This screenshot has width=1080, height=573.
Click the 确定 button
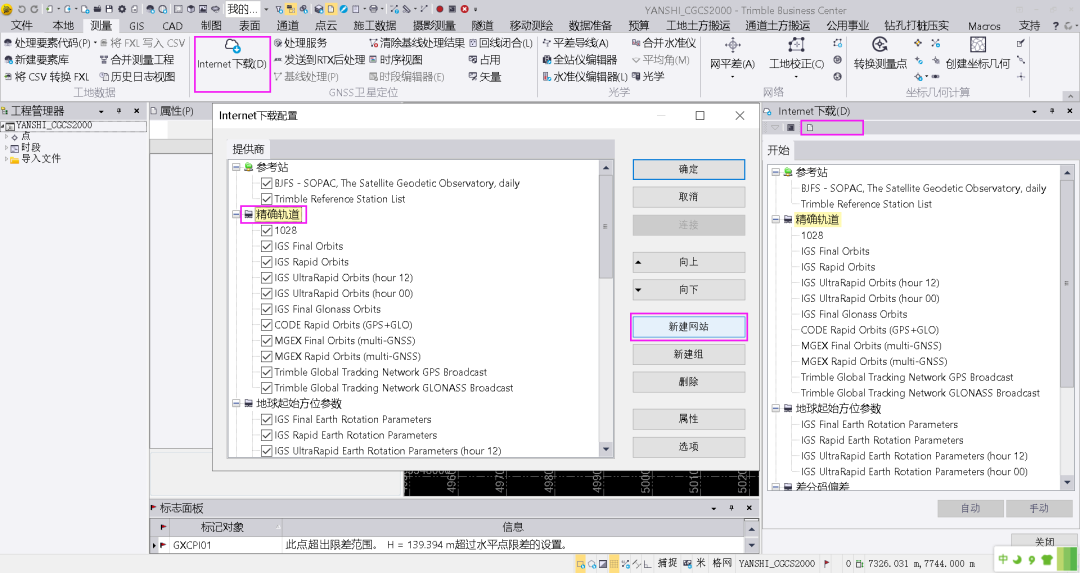click(x=689, y=169)
